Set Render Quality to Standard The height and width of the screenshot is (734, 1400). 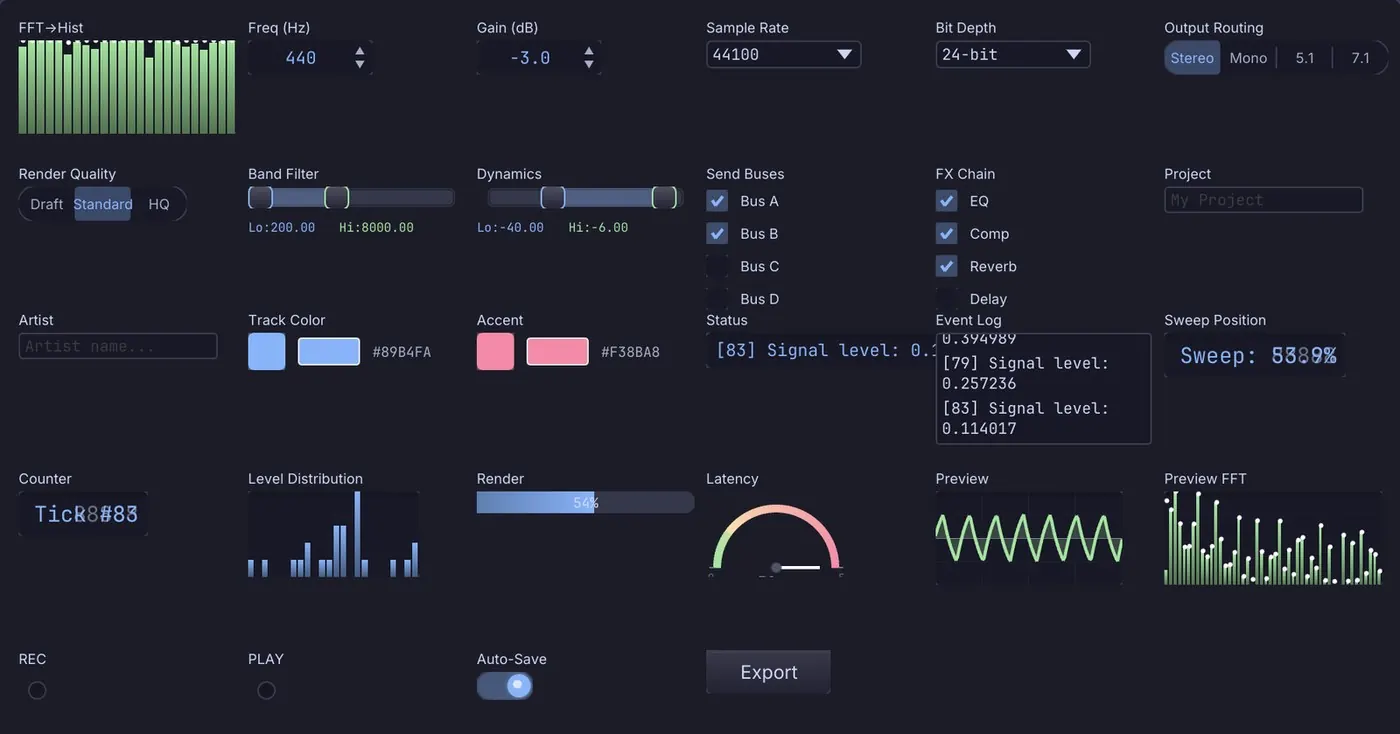[103, 204]
